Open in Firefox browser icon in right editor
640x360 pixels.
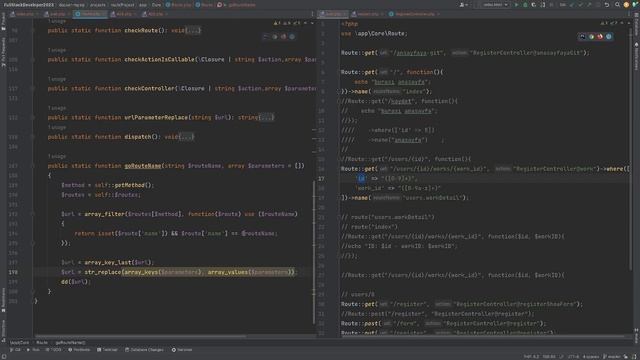pyautogui.click(x=600, y=37)
